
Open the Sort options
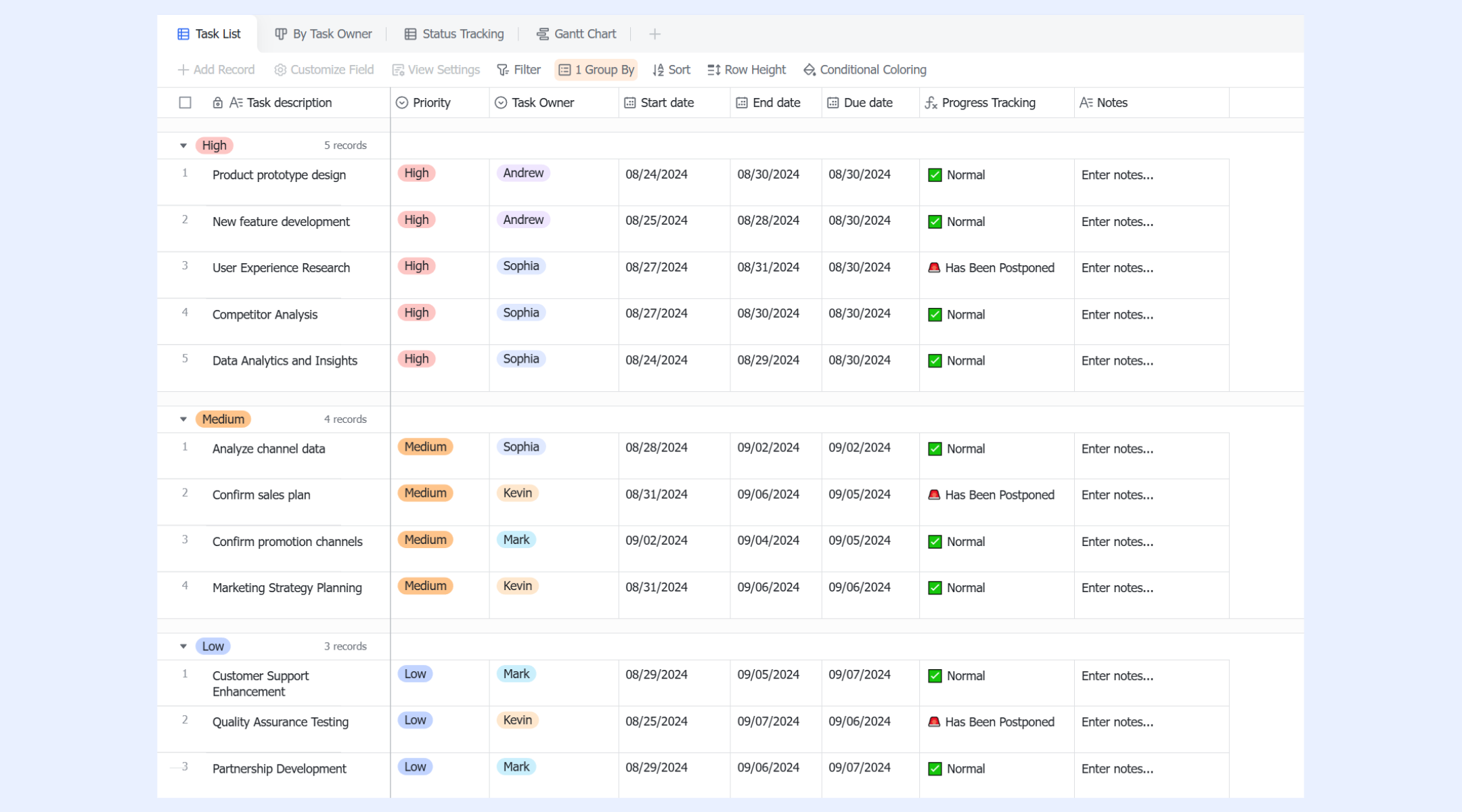[x=671, y=70]
